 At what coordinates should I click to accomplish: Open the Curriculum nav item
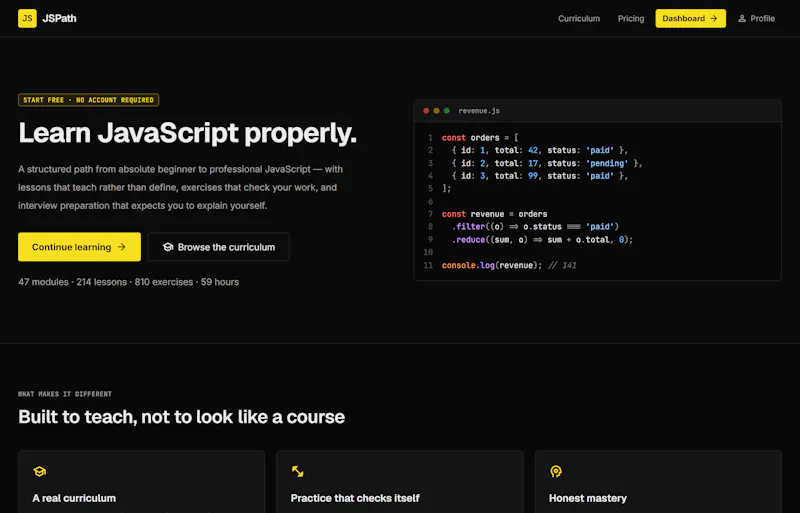pos(579,18)
